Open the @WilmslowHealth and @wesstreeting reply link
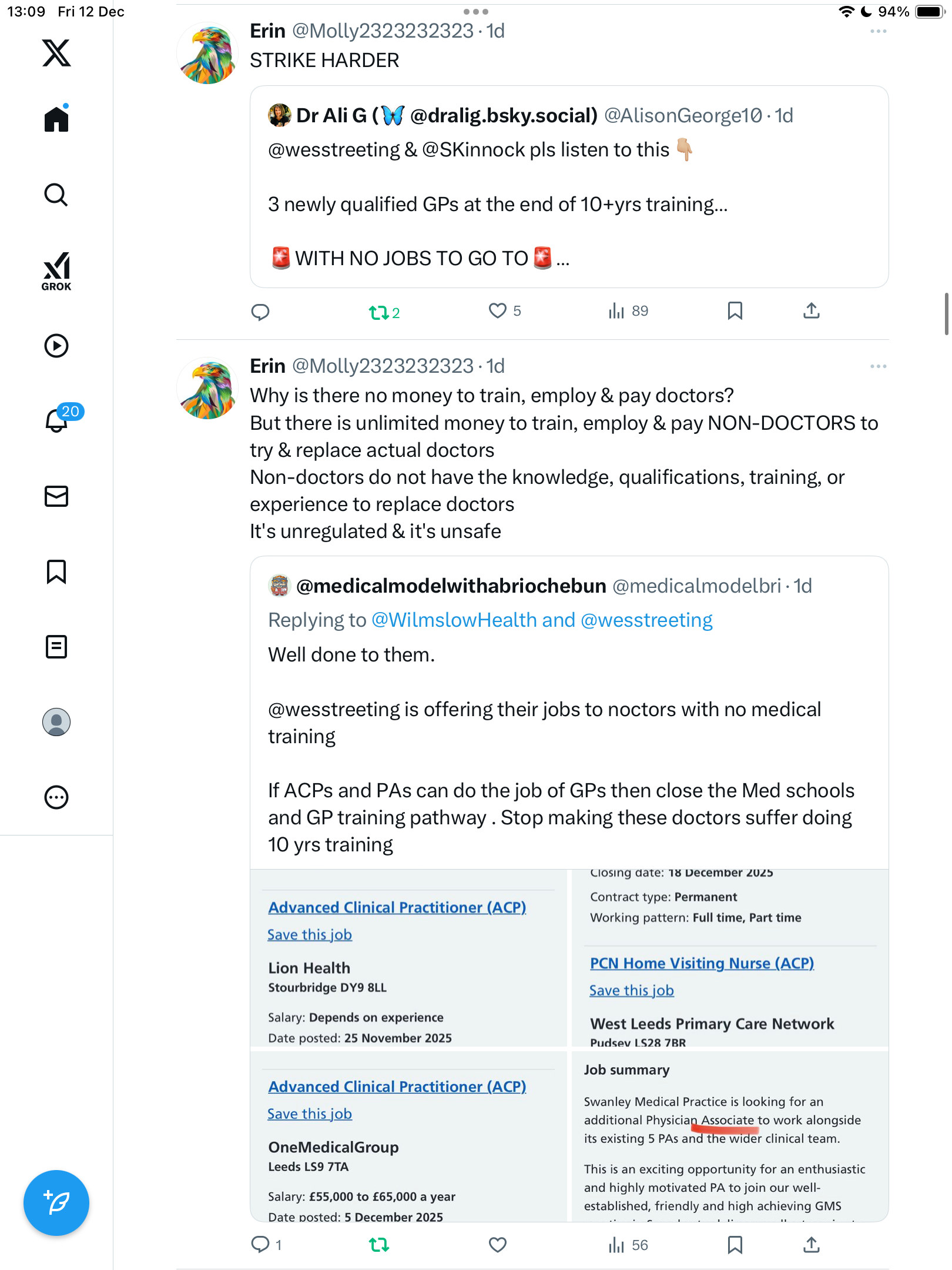Image resolution: width=952 pixels, height=1270 pixels. 541,620
